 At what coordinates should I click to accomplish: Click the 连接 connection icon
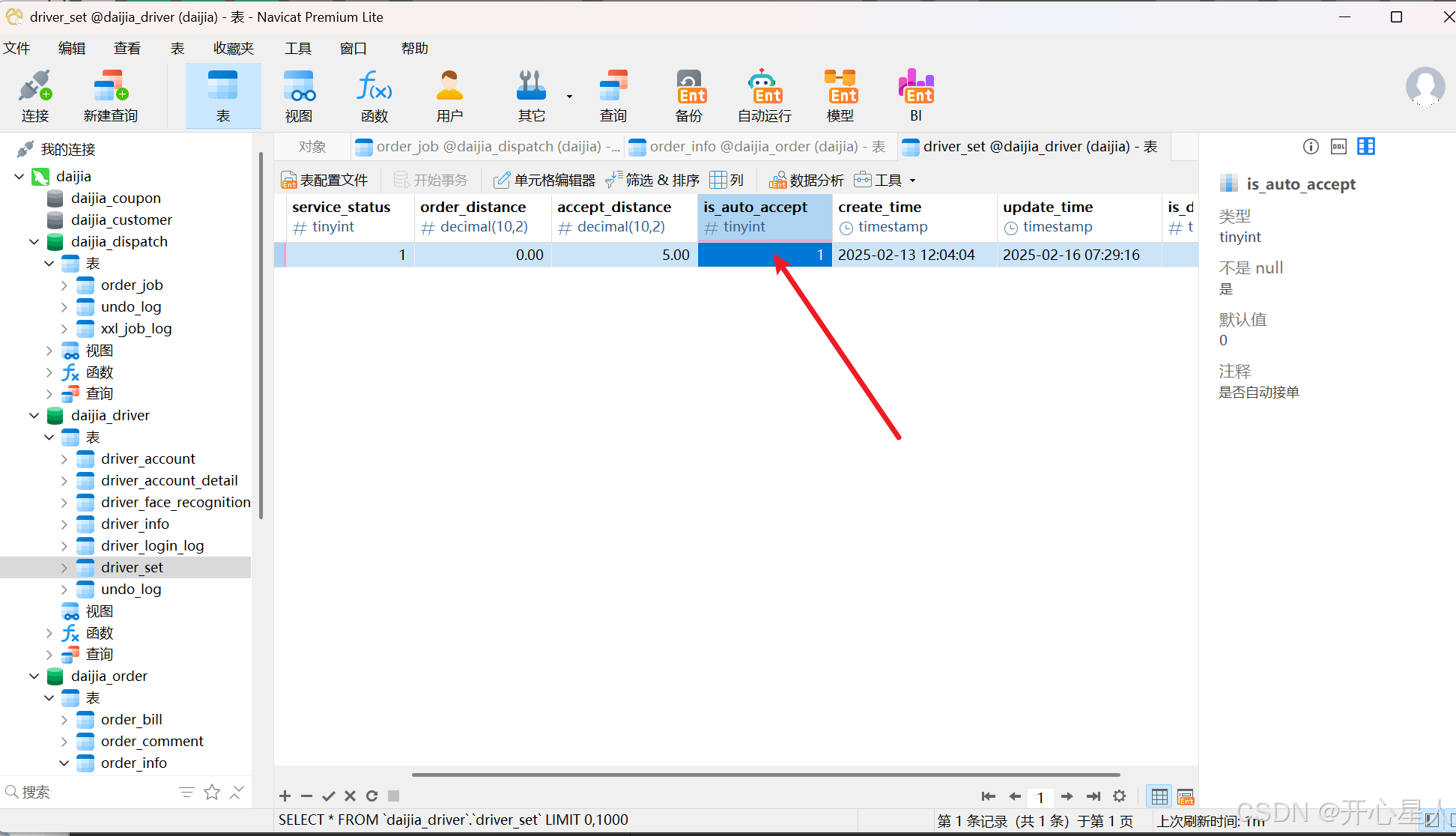click(x=35, y=95)
